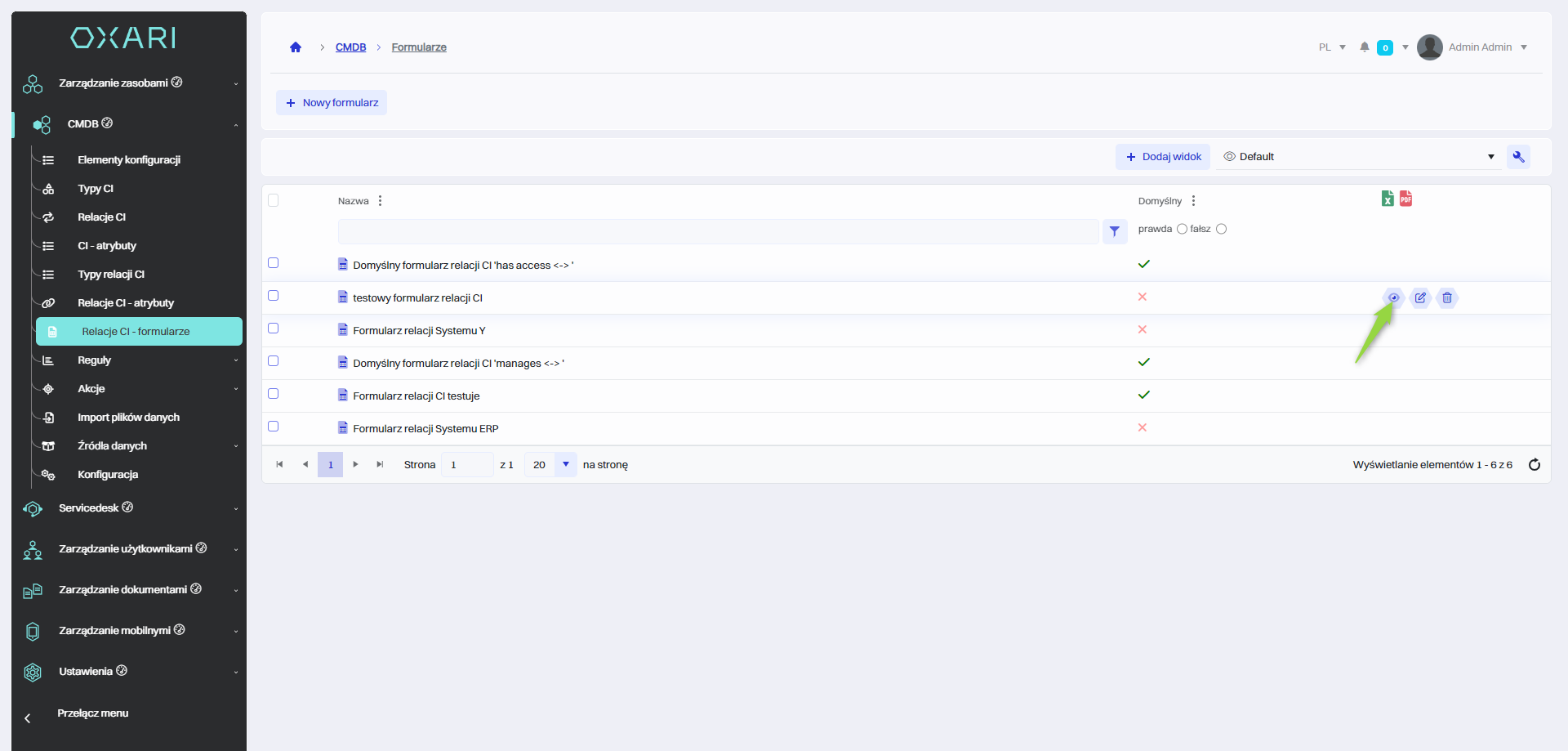This screenshot has width=1568, height=751.
Task: Open Elementy konfiguracji menu item
Action: 128,160
